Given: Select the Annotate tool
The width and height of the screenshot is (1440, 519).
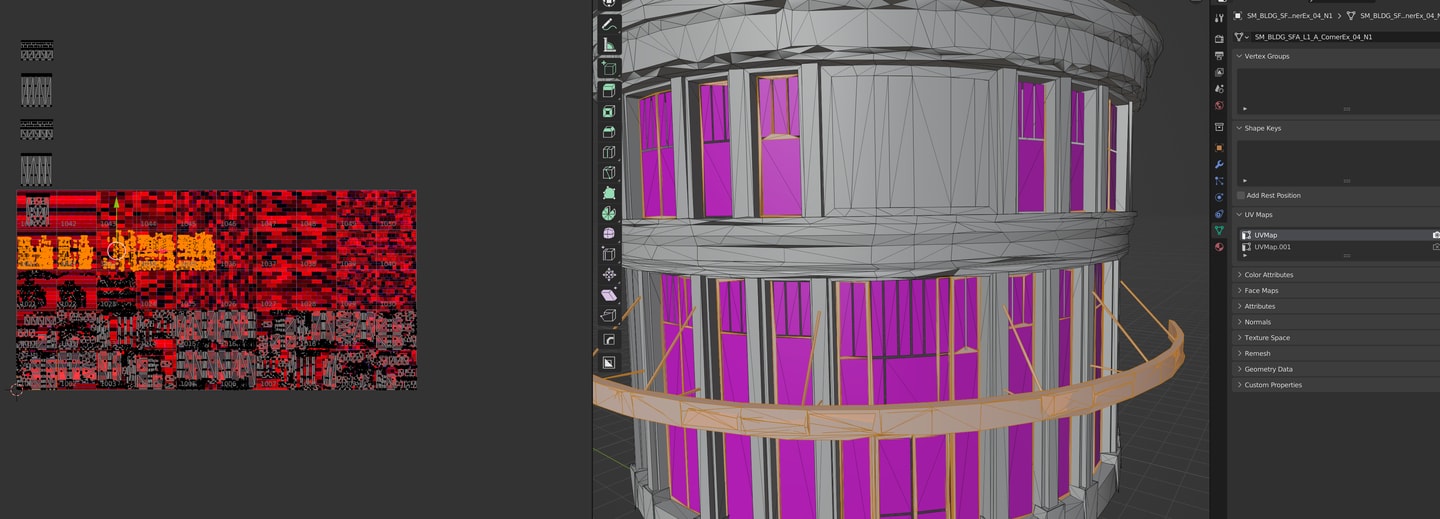Looking at the screenshot, I should (609, 24).
